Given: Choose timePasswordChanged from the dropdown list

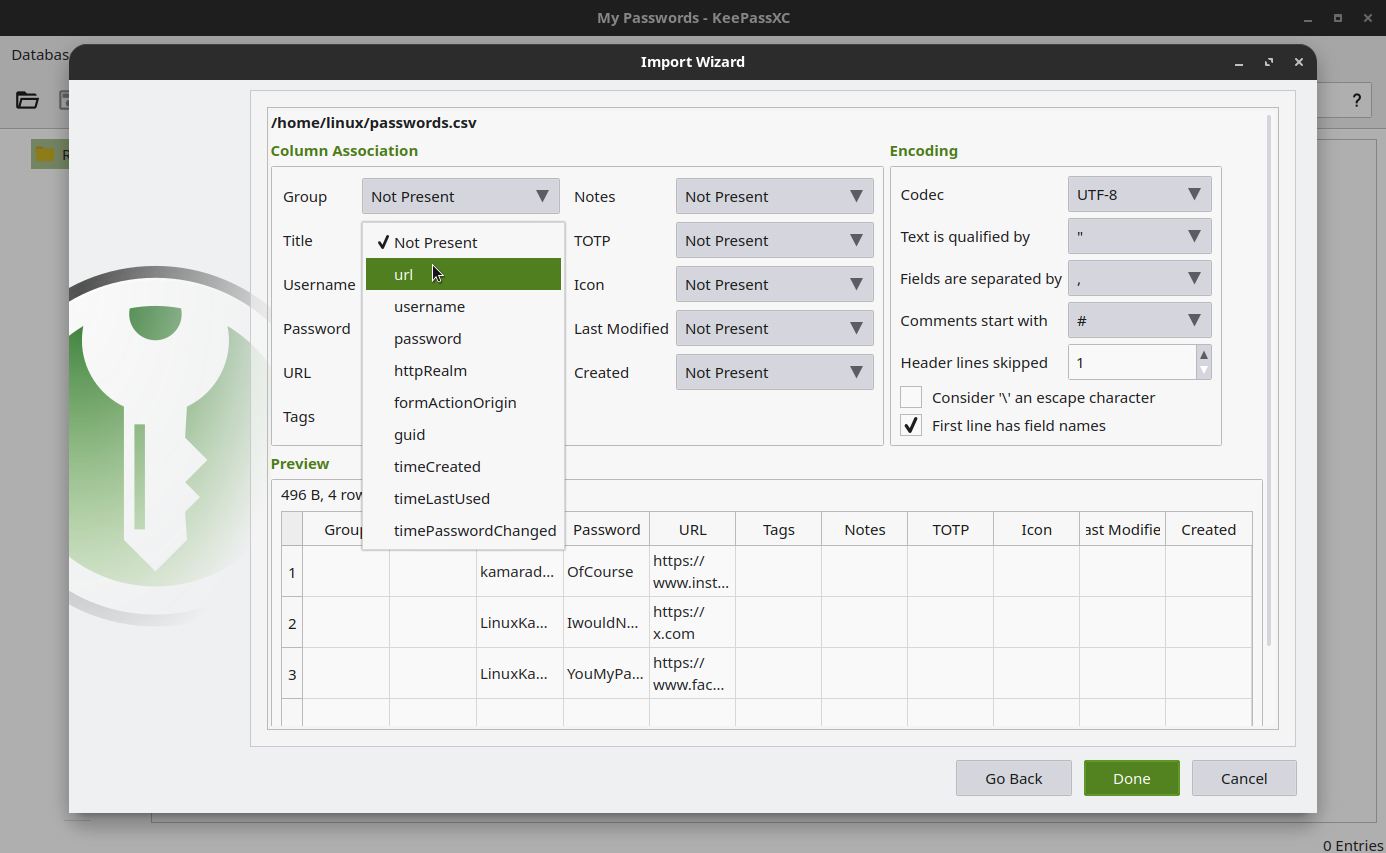Looking at the screenshot, I should click(x=463, y=530).
